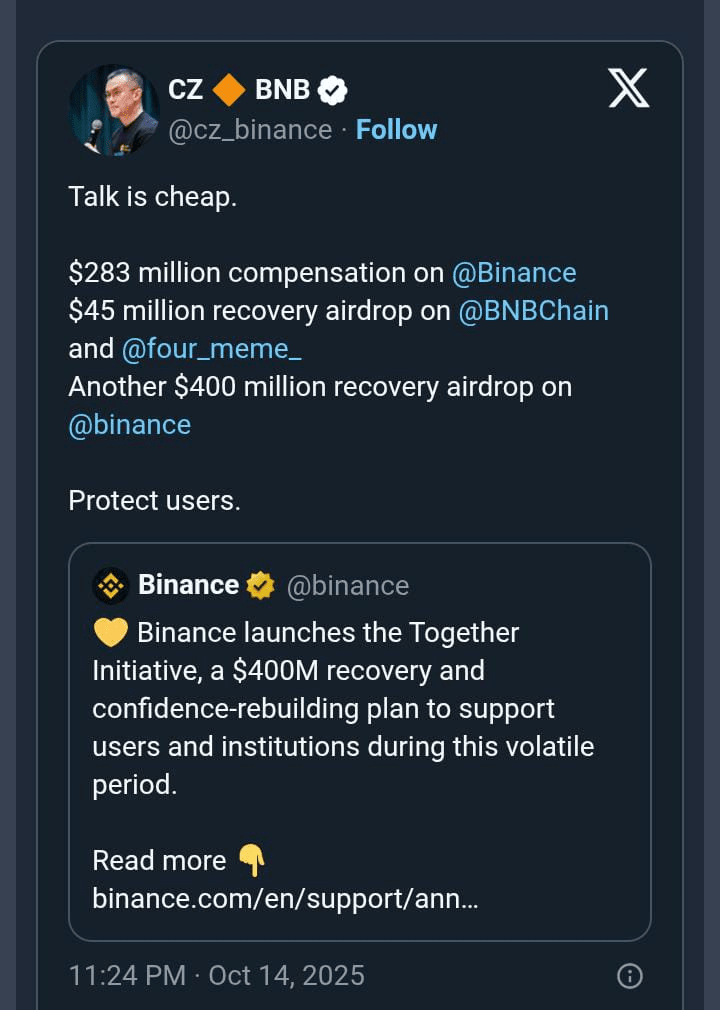Click the orange diamond in CZ's name
The height and width of the screenshot is (1010, 720).
coord(229,90)
